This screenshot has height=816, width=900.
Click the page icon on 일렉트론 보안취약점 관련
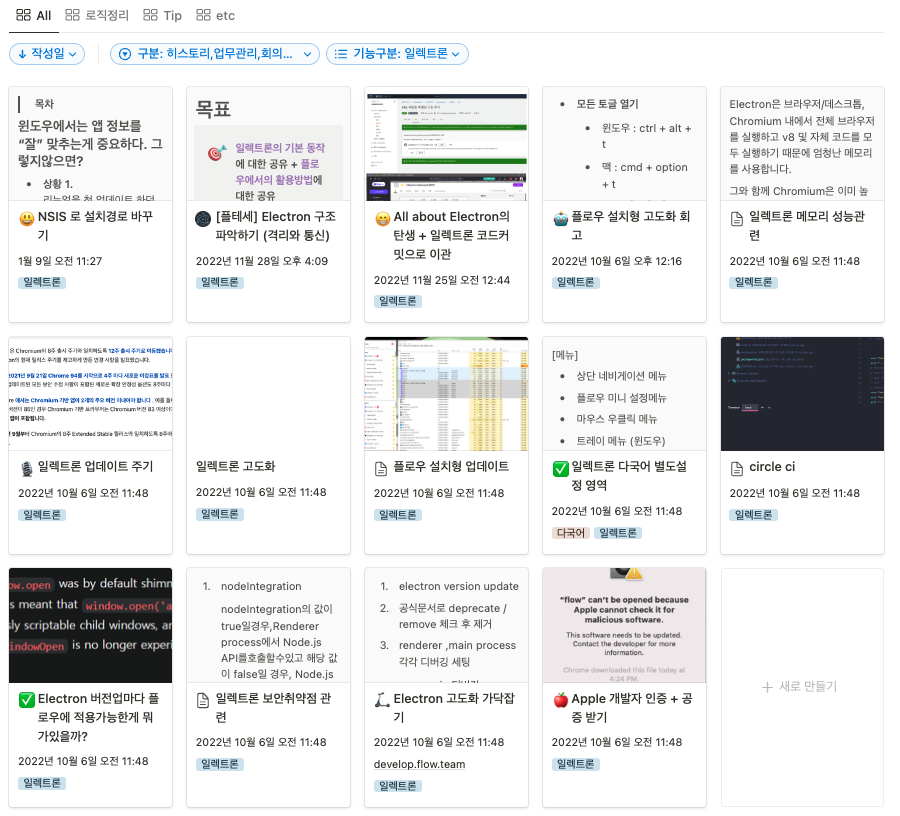tap(203, 700)
